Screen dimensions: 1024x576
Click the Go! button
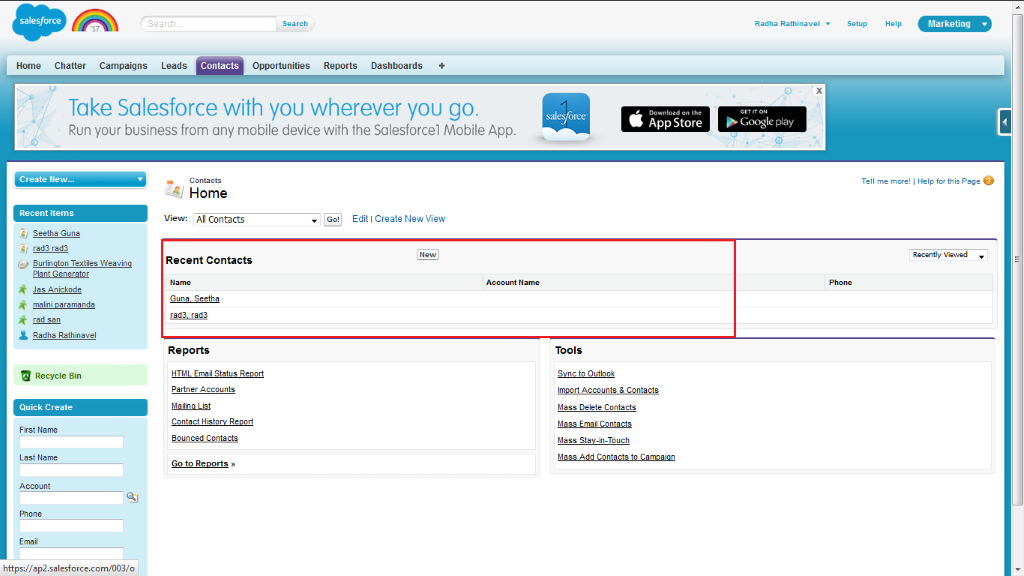click(x=333, y=219)
